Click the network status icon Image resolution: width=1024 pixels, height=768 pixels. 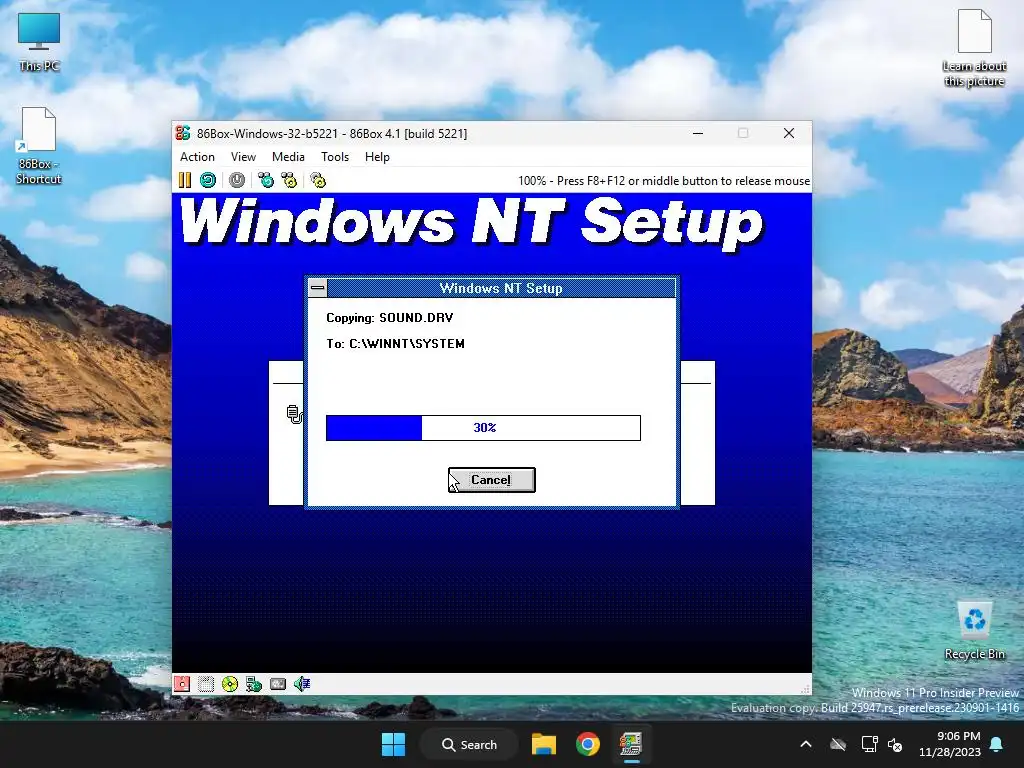[x=253, y=684]
